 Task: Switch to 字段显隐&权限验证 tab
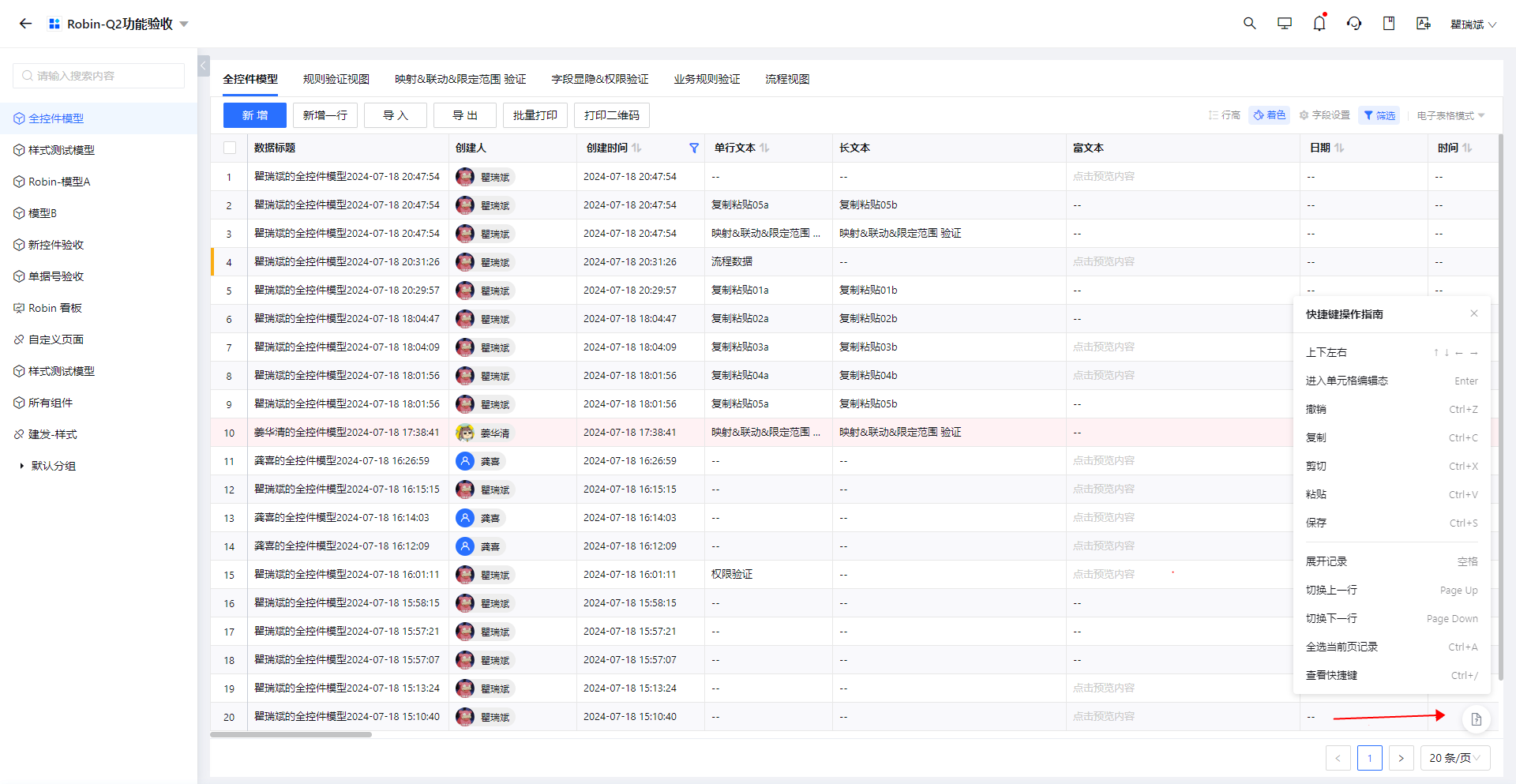pyautogui.click(x=600, y=79)
